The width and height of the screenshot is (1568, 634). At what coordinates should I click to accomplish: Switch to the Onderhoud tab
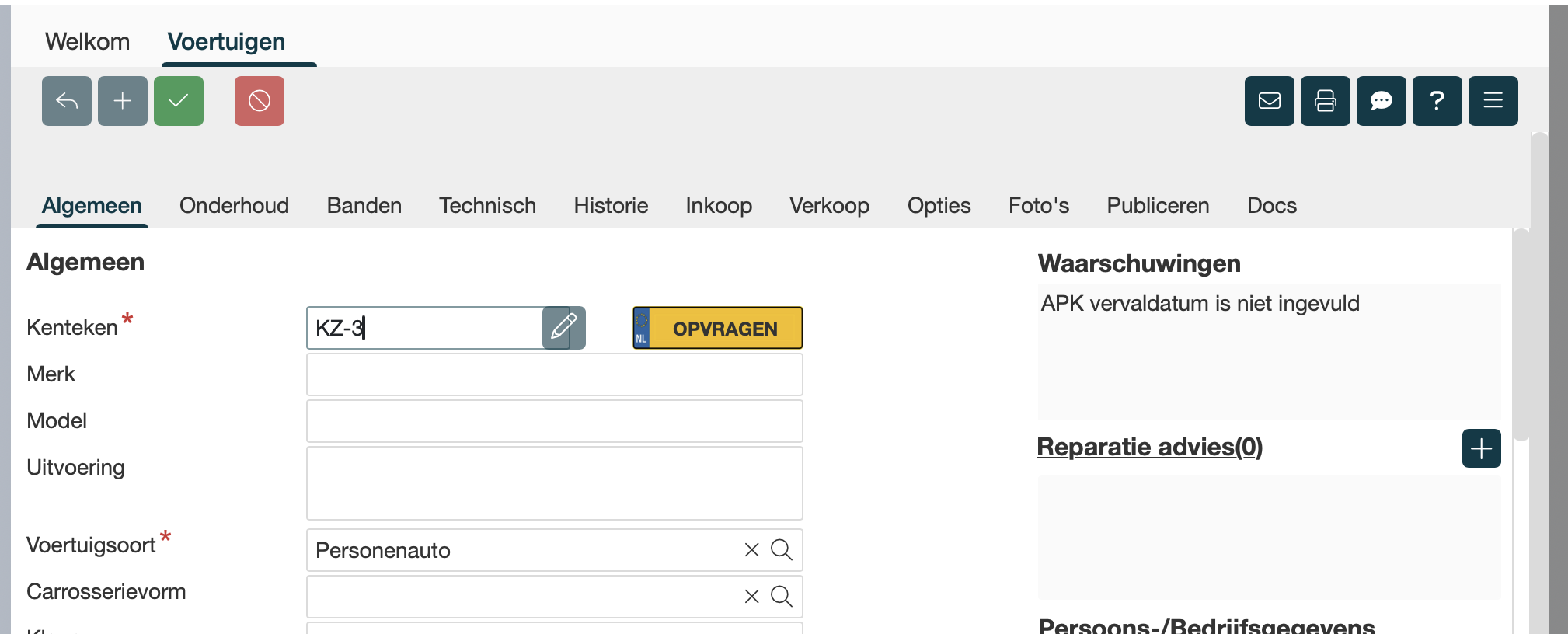tap(234, 206)
